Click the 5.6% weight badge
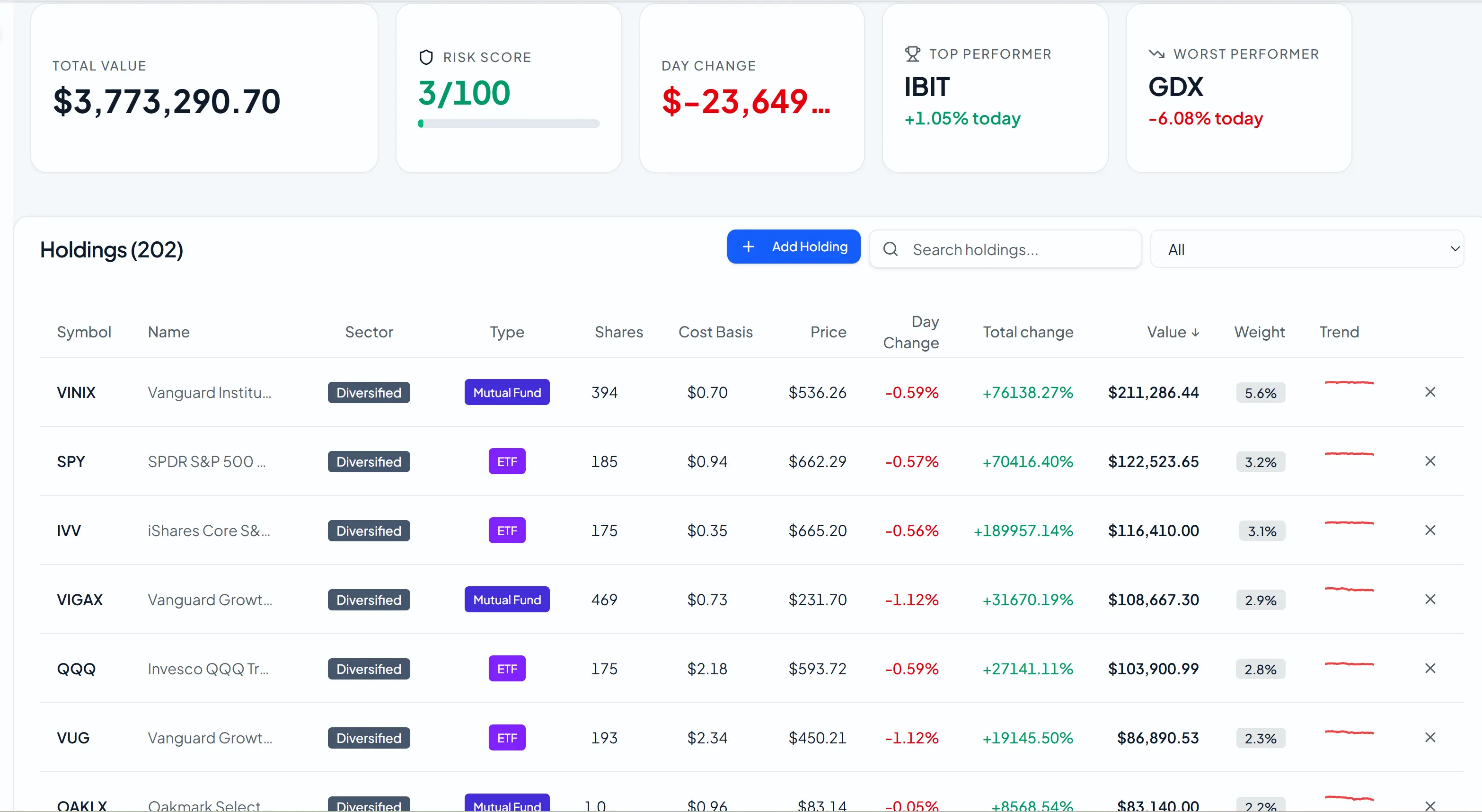The width and height of the screenshot is (1482, 812). tap(1260, 392)
